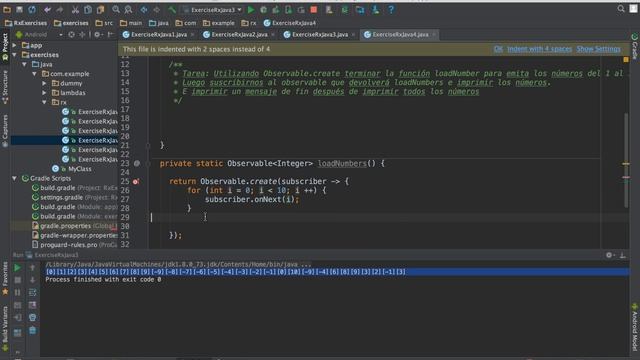Open the Android project view dropdown
Viewport: 640px width, 360px height.
point(39,35)
